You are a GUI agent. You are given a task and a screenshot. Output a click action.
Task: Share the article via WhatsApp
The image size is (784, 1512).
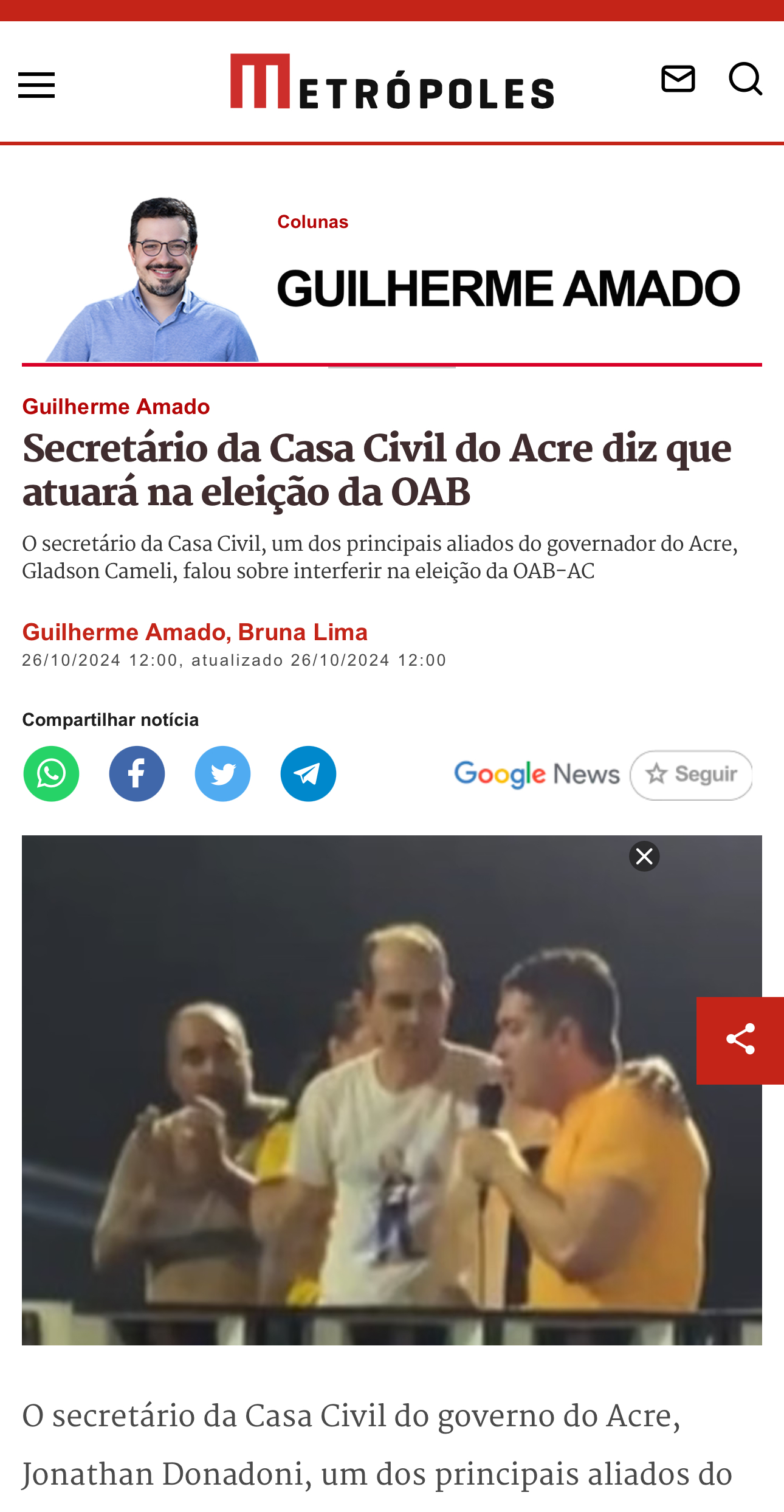point(51,773)
